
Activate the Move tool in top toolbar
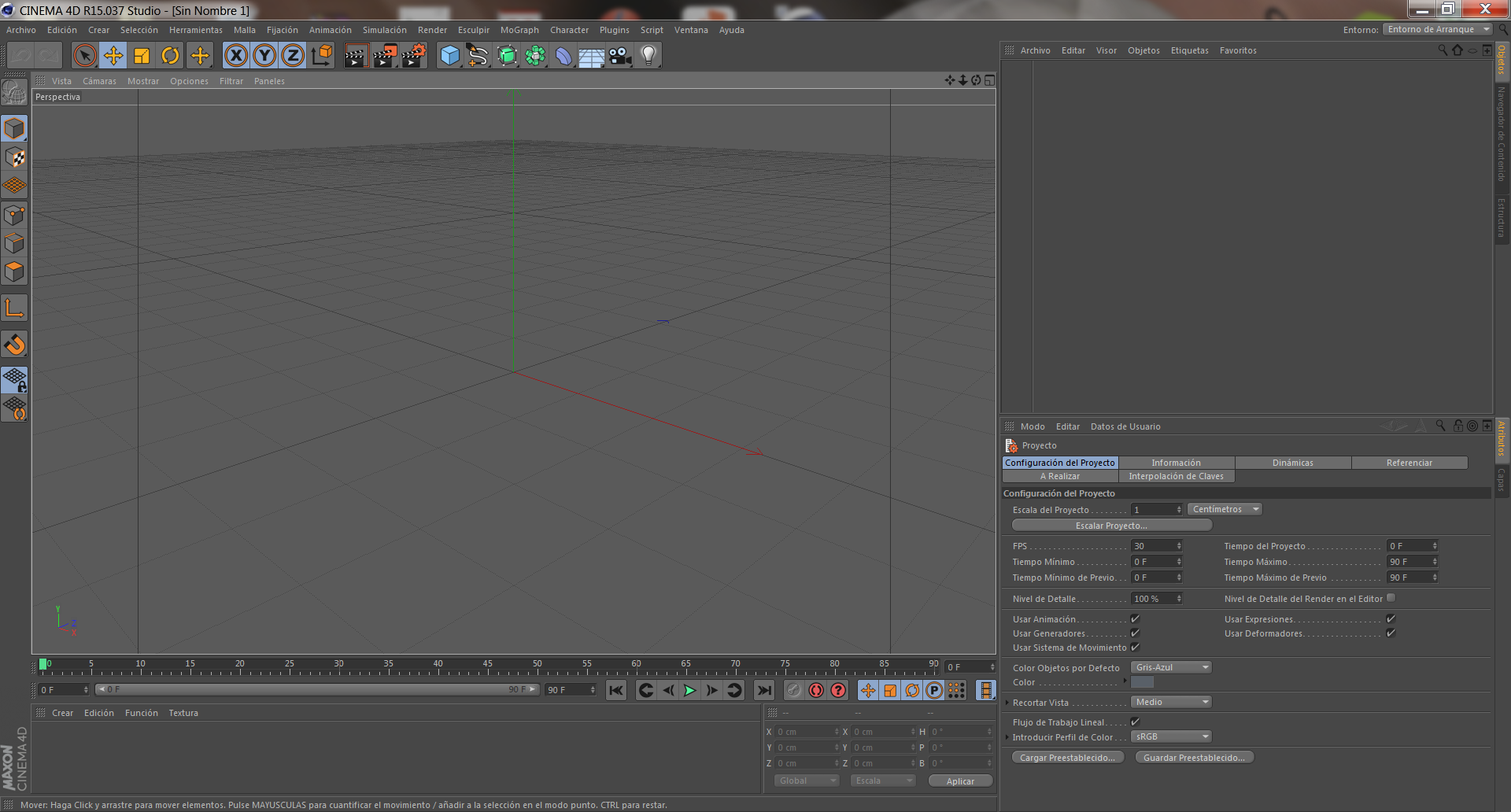click(x=113, y=56)
